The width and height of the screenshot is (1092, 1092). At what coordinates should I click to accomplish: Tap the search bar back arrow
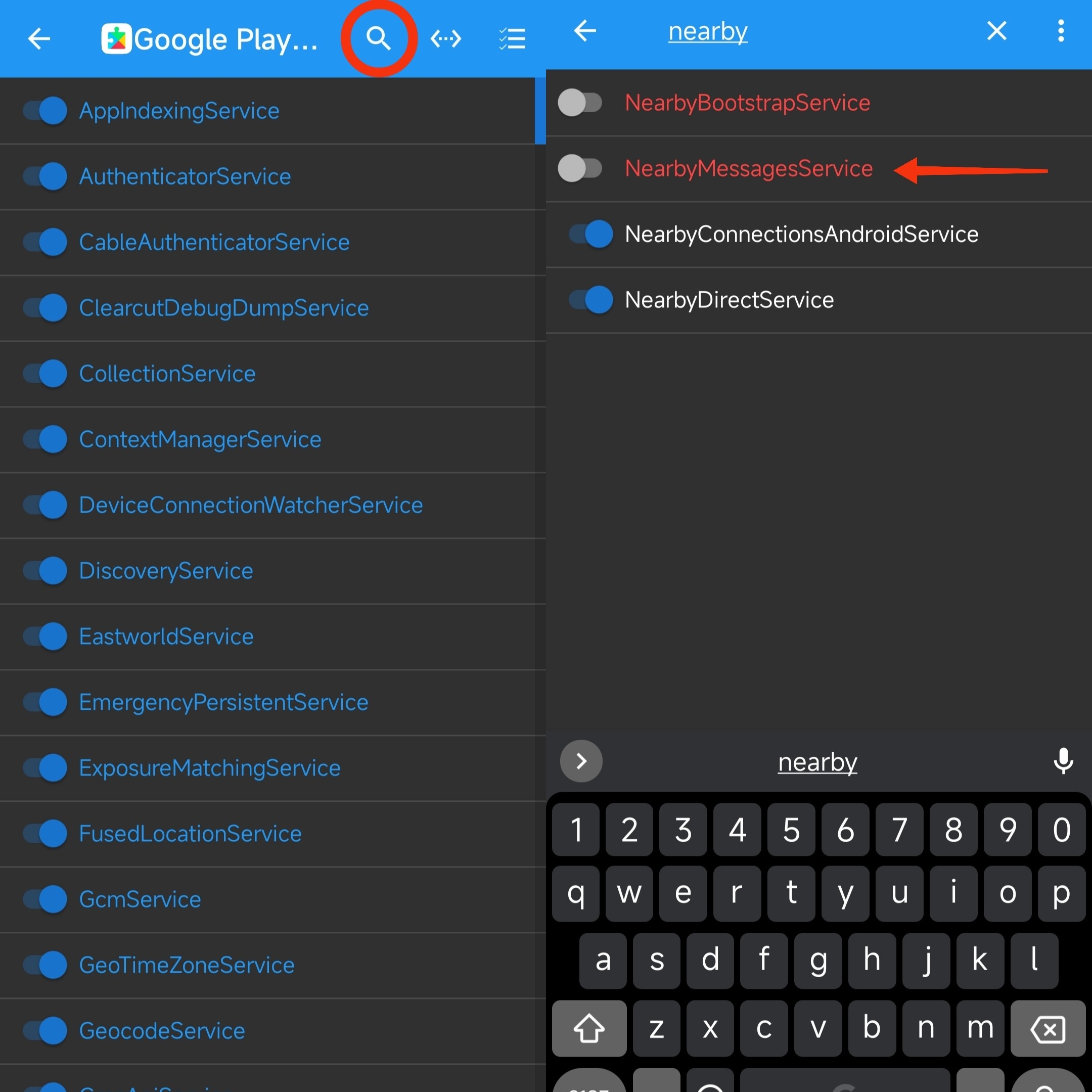coord(585,30)
